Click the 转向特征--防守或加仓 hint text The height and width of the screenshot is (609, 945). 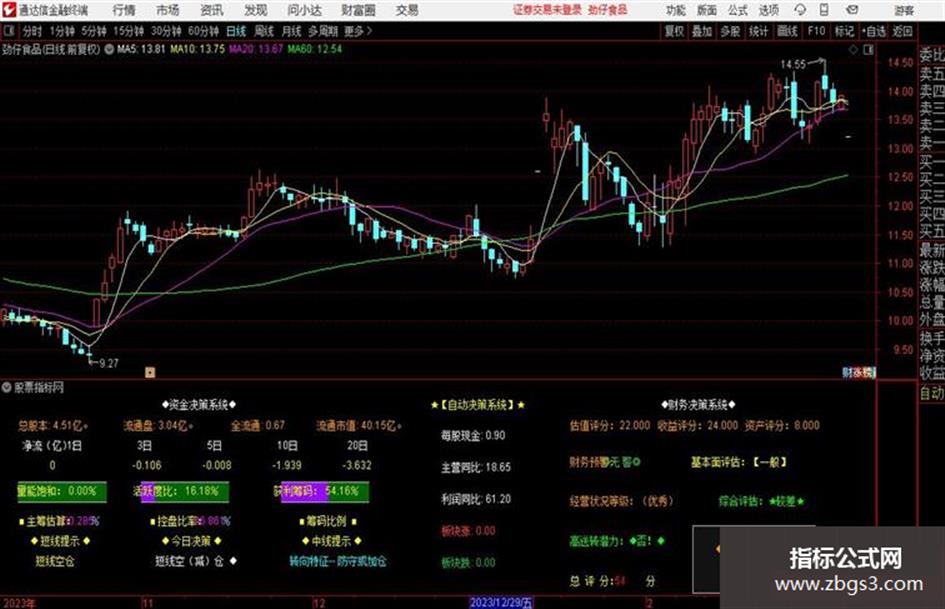338,561
